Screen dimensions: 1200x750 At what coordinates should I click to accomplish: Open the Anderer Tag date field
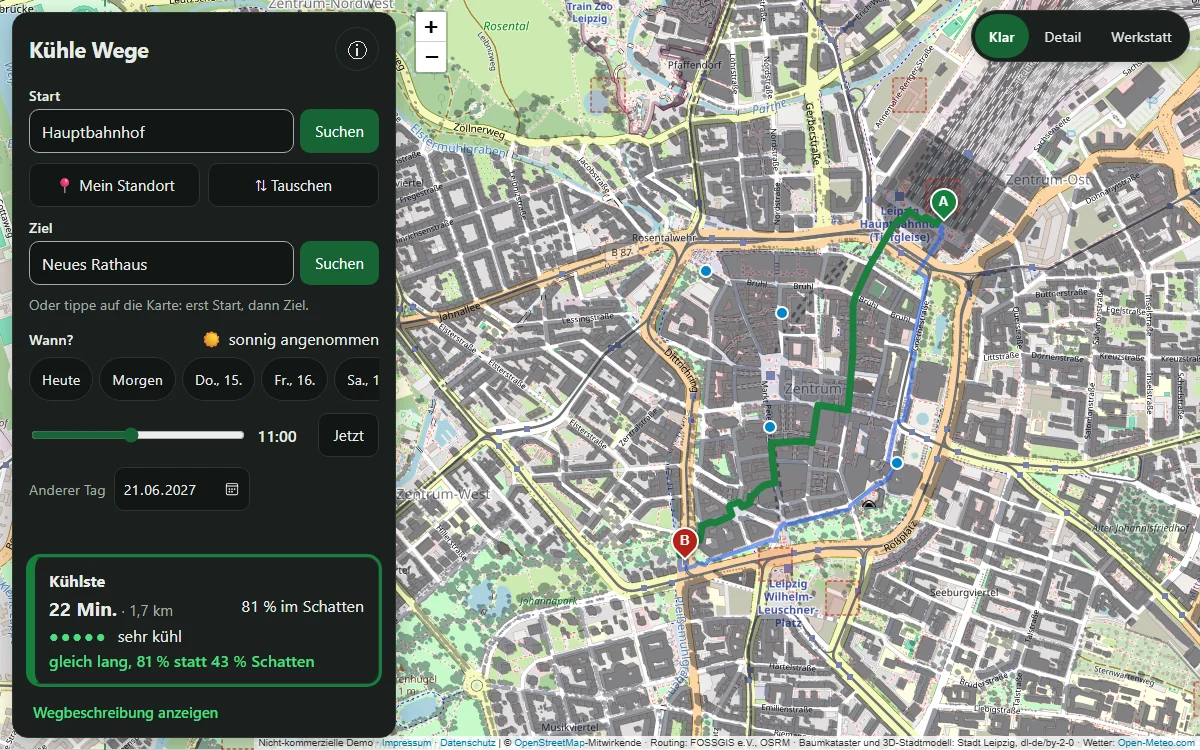181,490
